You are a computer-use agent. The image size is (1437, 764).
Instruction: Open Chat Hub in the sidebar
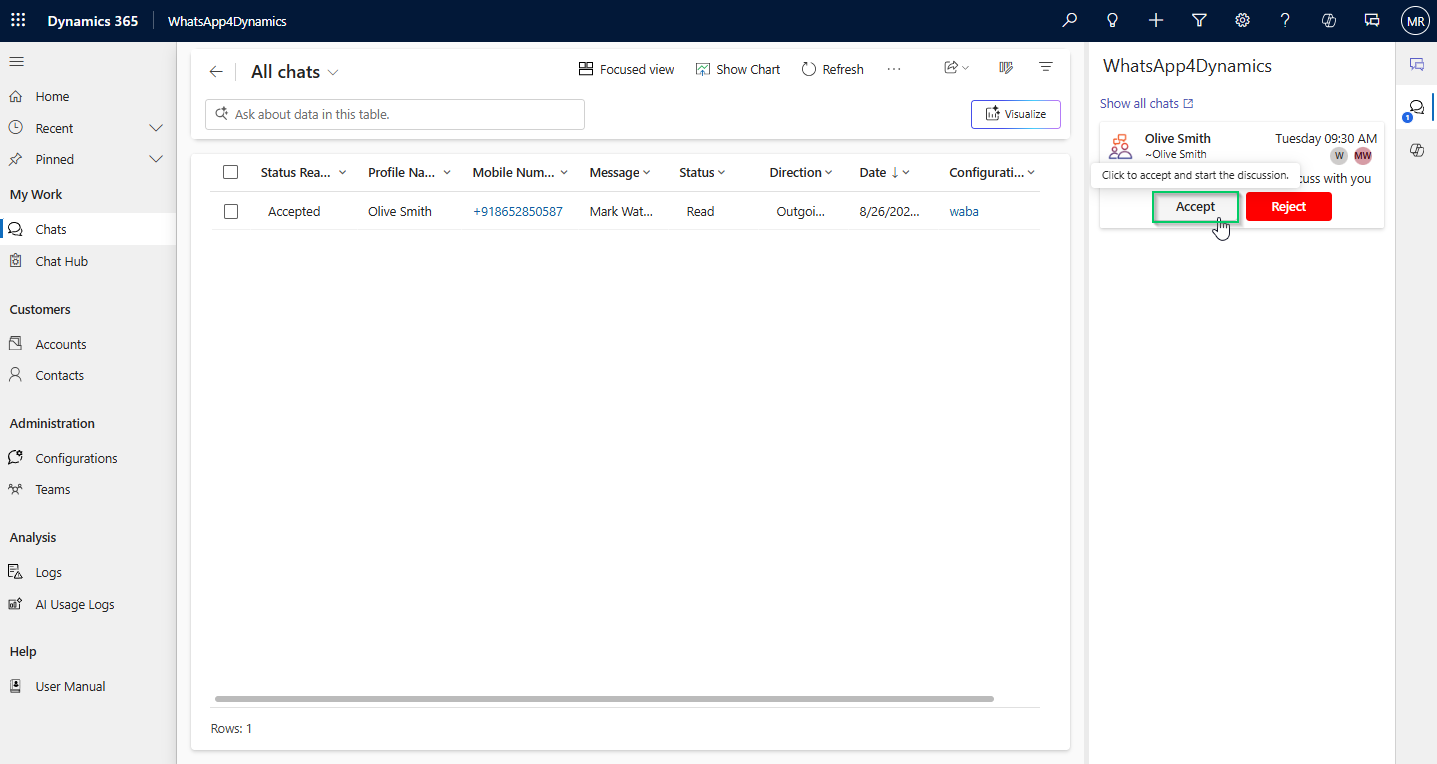coord(61,261)
